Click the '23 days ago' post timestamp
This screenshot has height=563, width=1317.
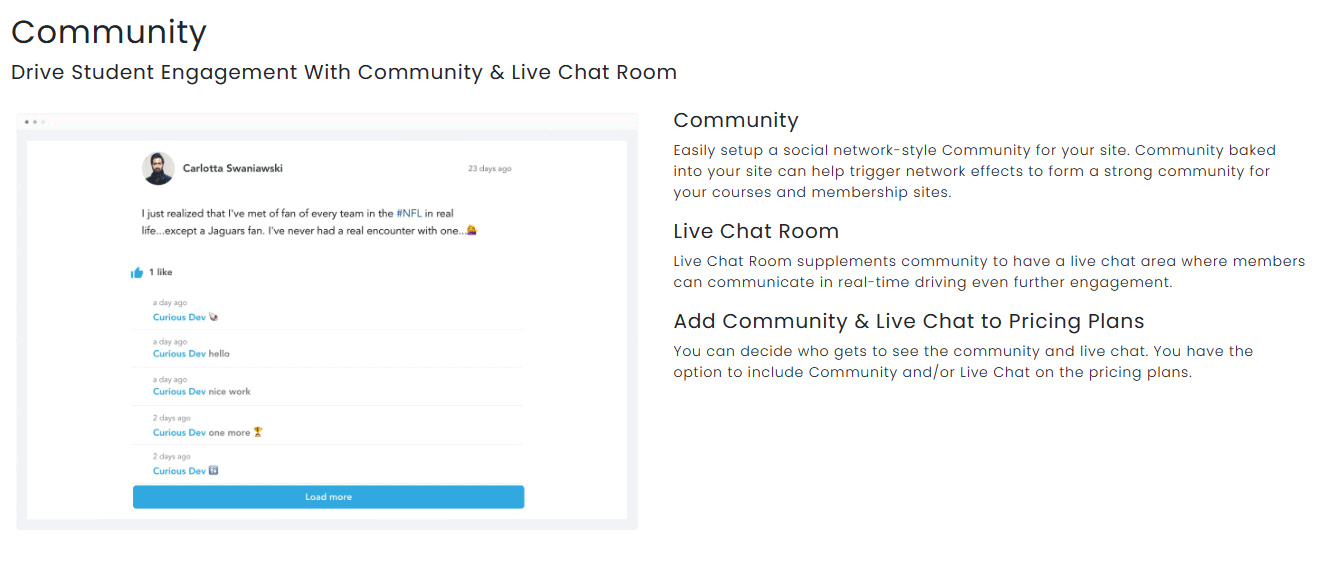point(489,169)
